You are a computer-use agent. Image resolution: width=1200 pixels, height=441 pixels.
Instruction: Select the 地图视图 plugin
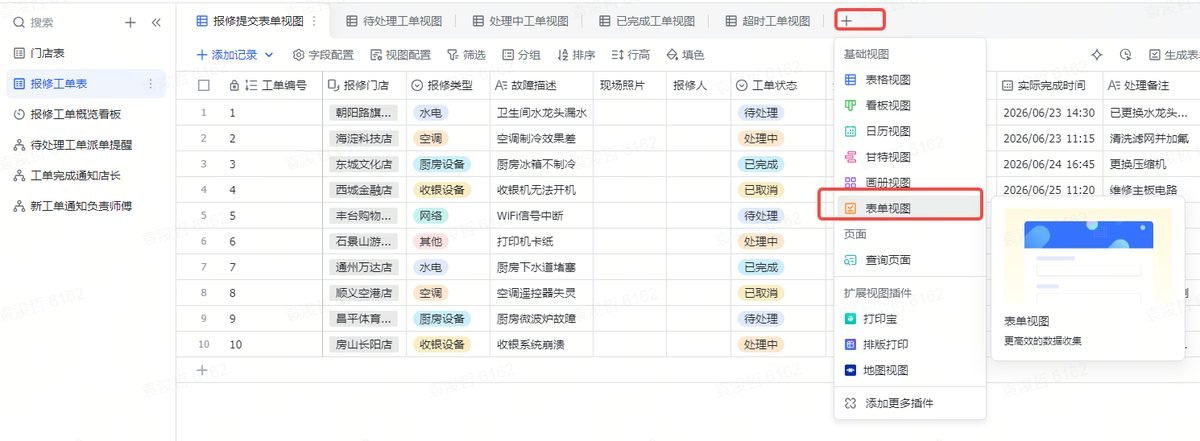tap(910, 370)
